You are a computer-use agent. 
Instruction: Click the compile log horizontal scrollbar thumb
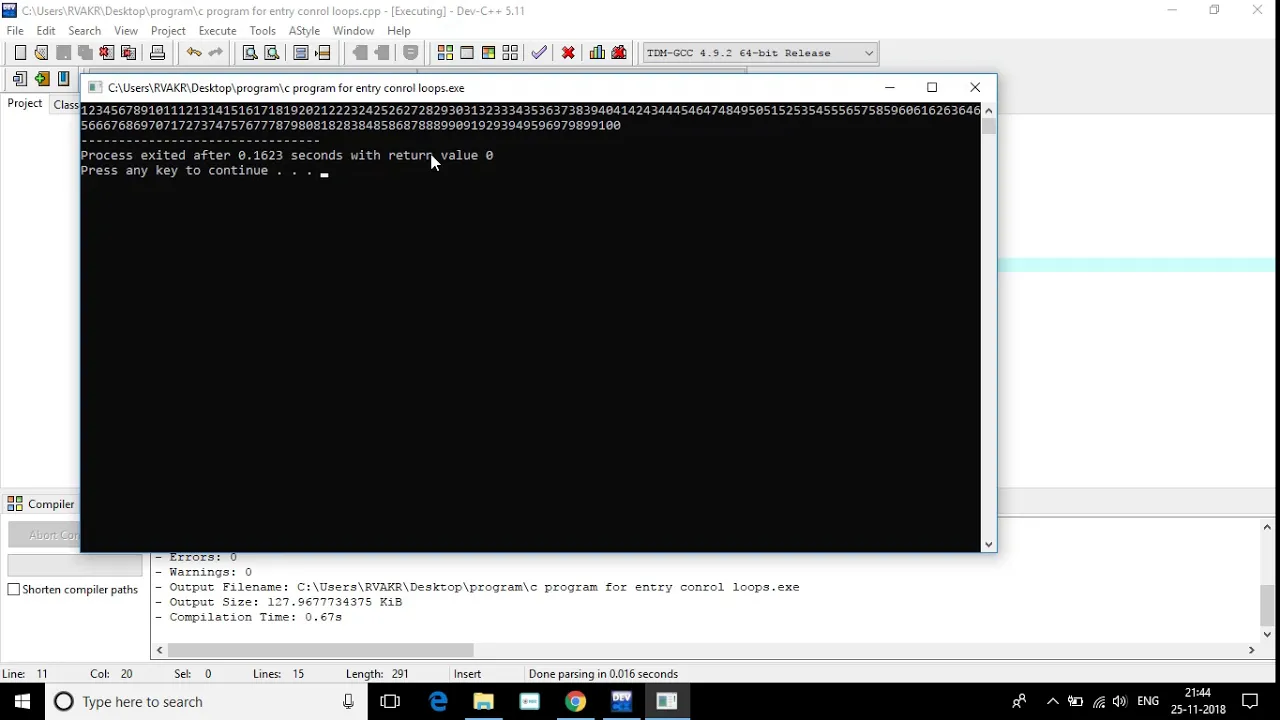point(320,650)
